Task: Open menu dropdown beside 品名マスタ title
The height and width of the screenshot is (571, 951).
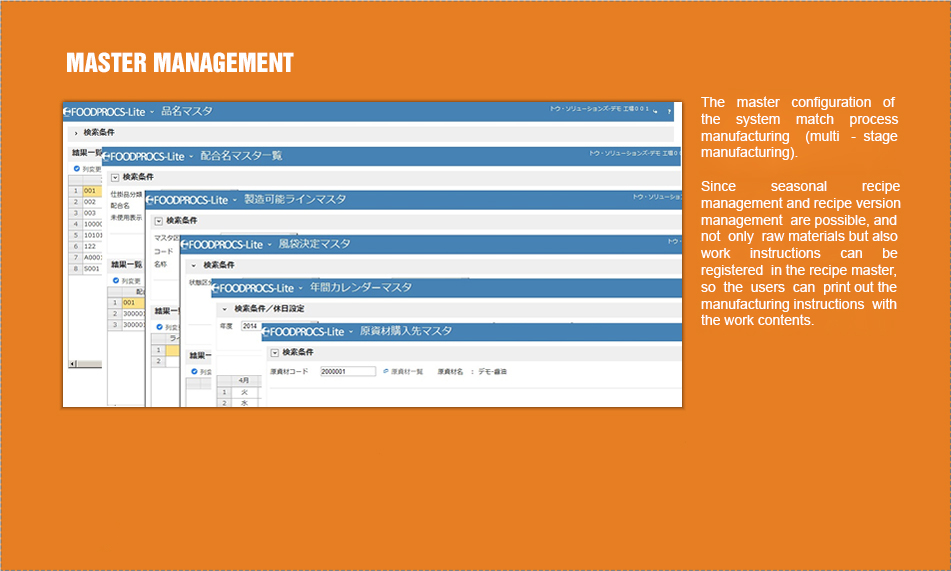Action: point(152,112)
